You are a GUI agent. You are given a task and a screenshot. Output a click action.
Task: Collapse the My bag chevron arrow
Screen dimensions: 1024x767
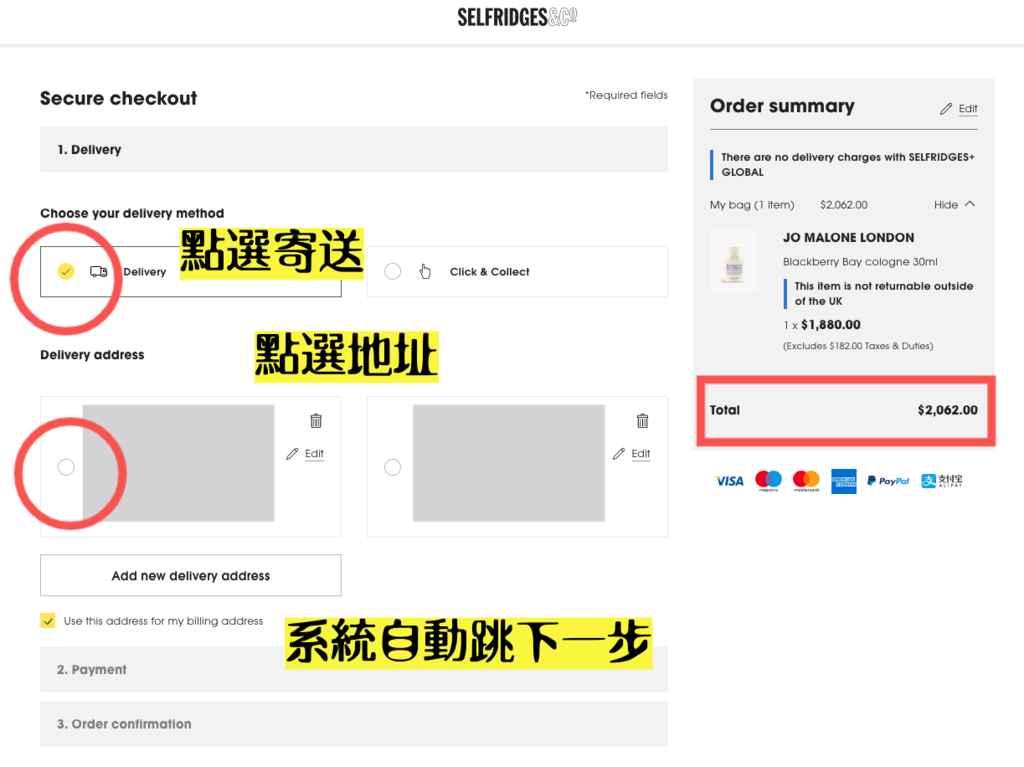(970, 204)
